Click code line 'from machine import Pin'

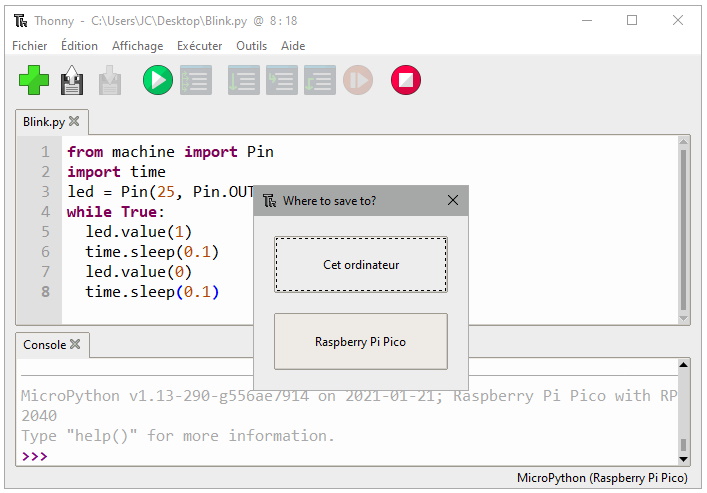point(170,152)
